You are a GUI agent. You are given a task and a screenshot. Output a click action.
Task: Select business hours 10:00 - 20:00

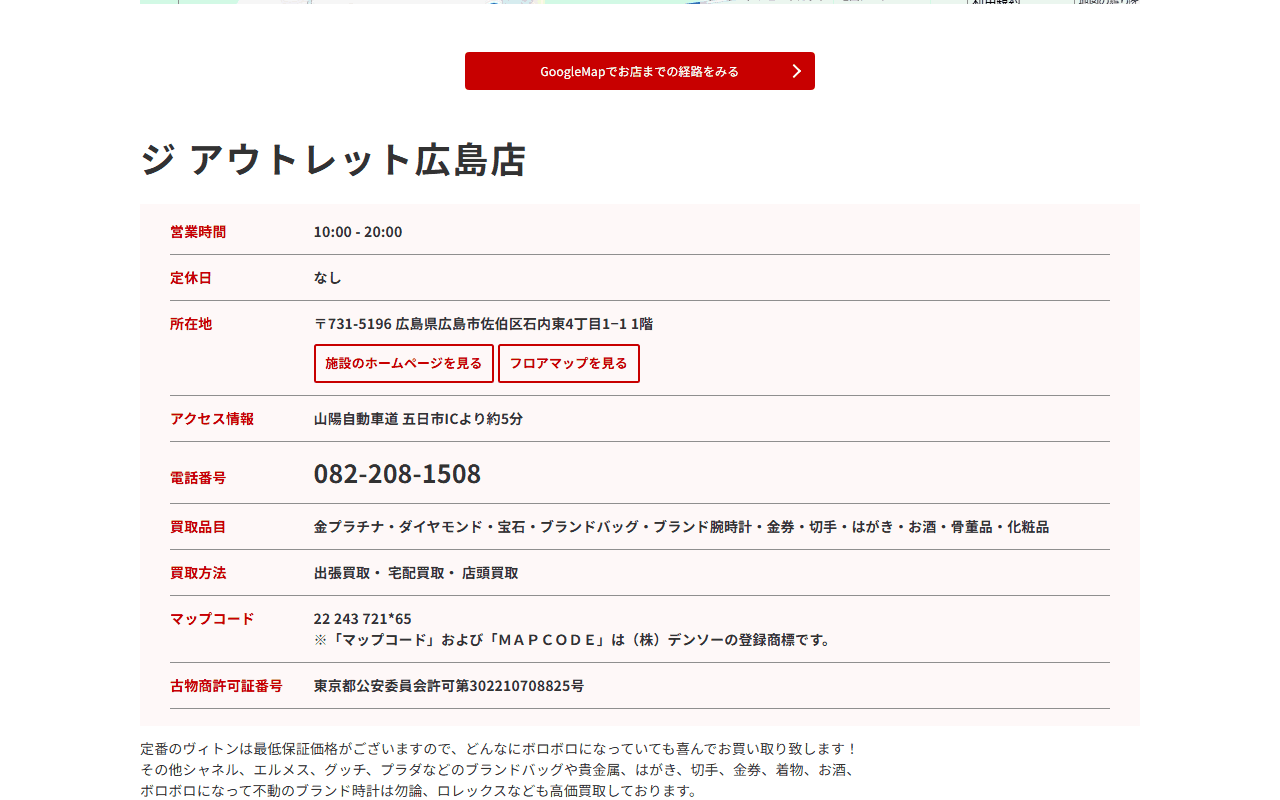tap(358, 232)
